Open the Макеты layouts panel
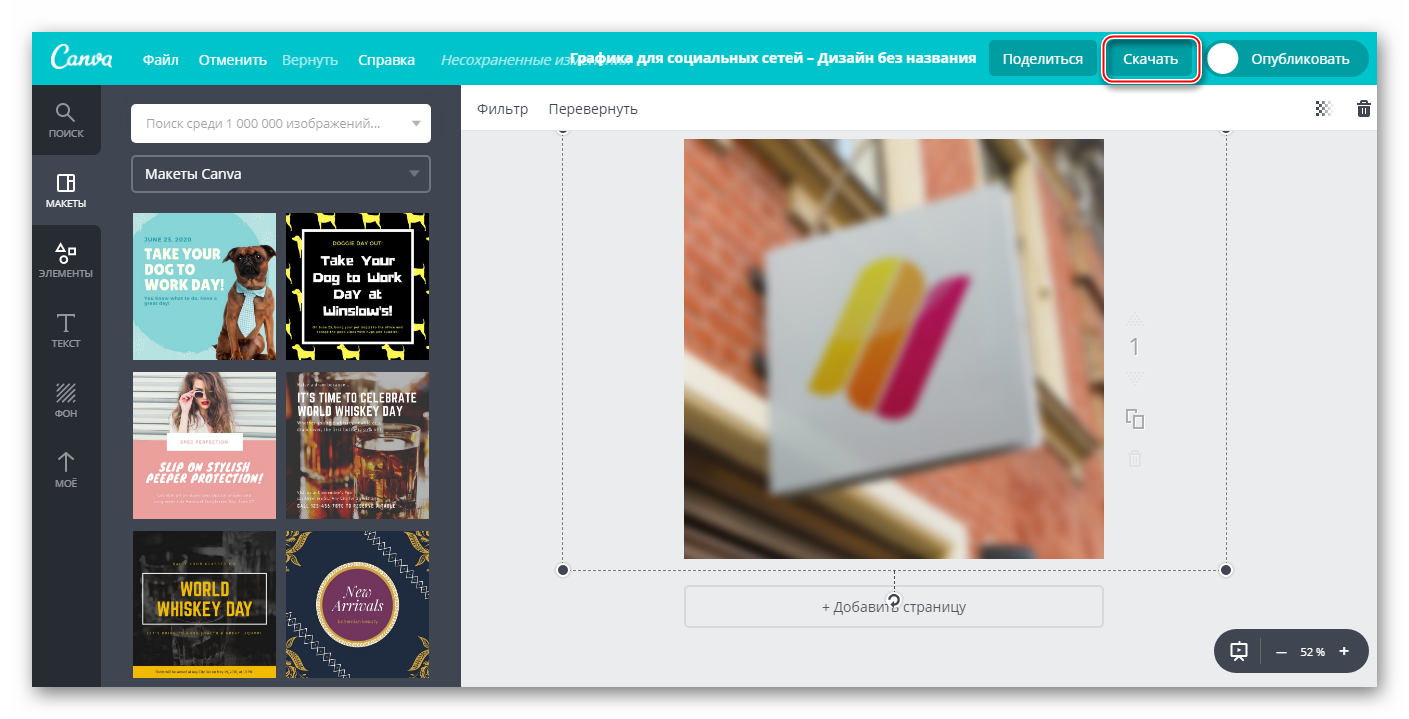Screen dimensions: 1409x719 point(66,190)
